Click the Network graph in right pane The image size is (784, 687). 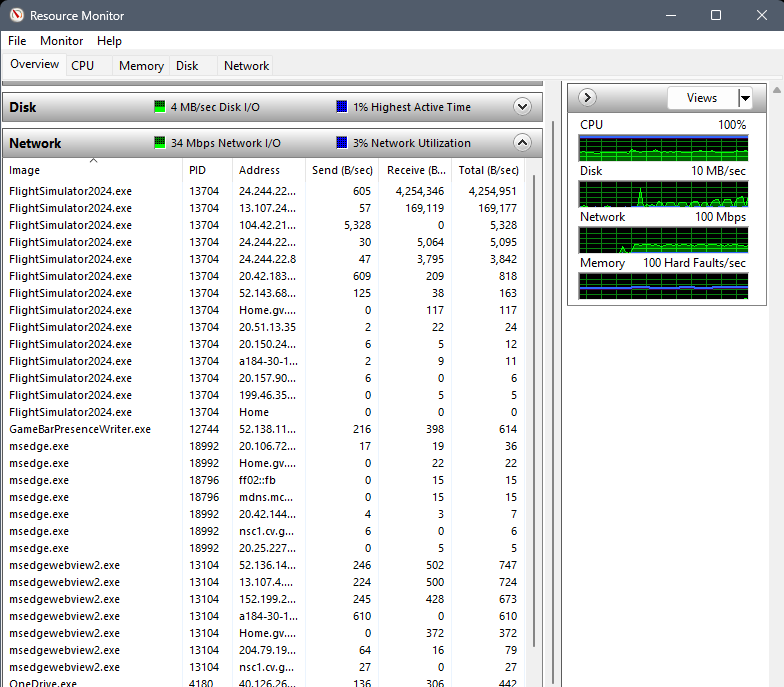pos(663,240)
